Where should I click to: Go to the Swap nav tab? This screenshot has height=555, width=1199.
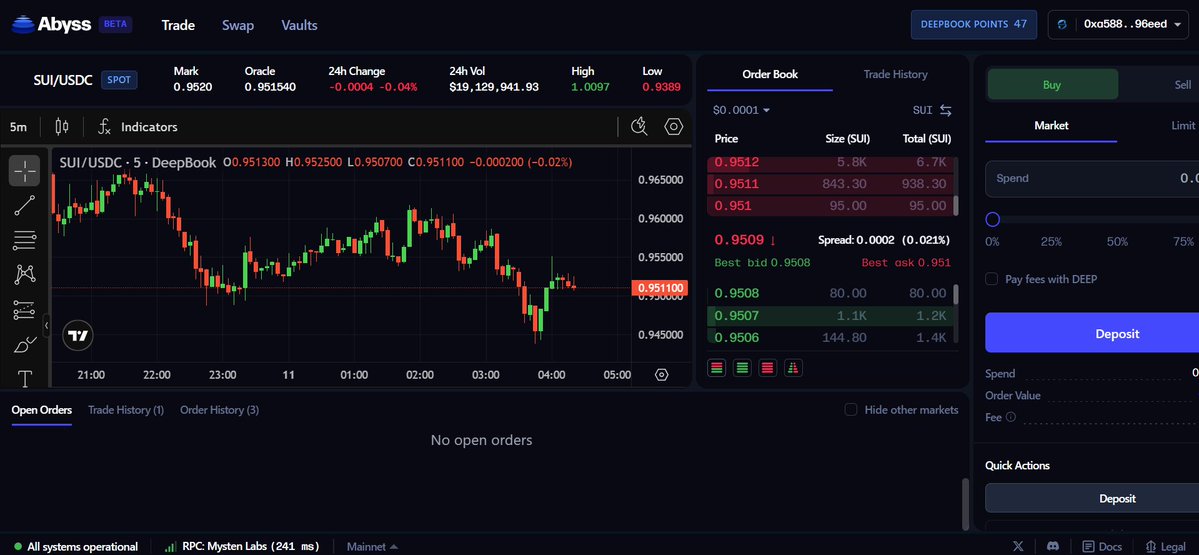pyautogui.click(x=238, y=25)
